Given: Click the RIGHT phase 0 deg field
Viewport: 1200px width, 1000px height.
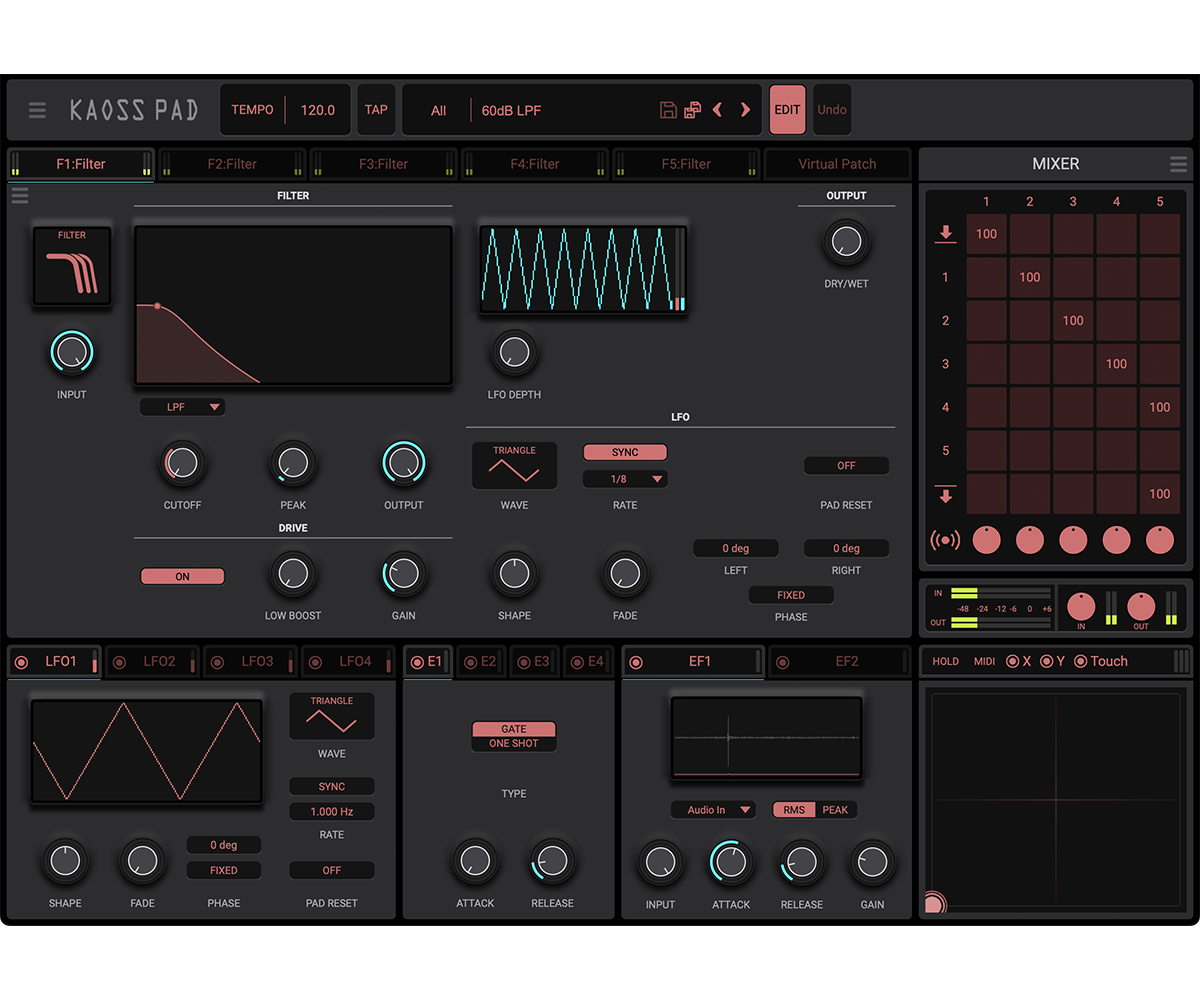Looking at the screenshot, I should pyautogui.click(x=846, y=548).
